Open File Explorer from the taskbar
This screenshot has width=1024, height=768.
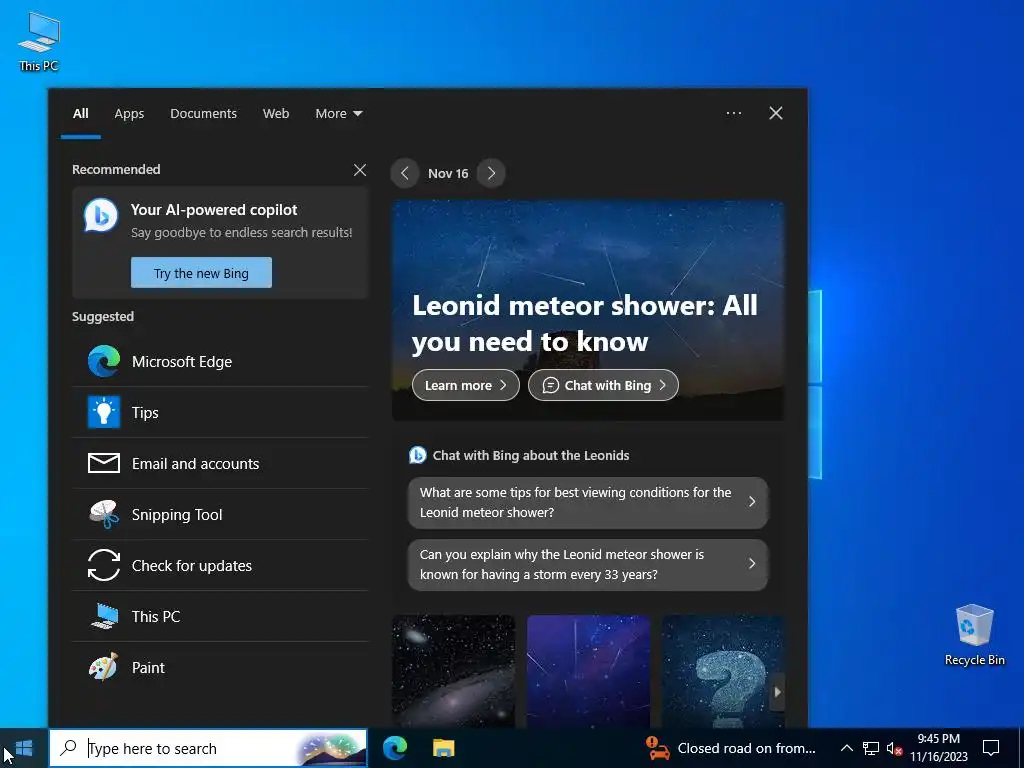(443, 748)
